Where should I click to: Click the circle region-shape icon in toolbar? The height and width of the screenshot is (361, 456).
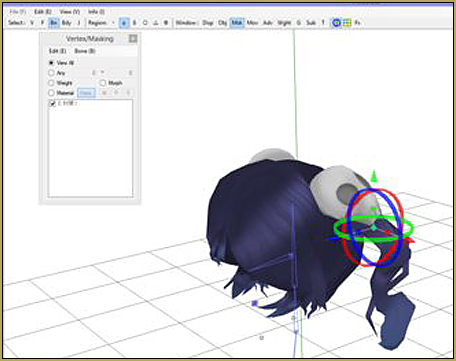click(x=145, y=23)
